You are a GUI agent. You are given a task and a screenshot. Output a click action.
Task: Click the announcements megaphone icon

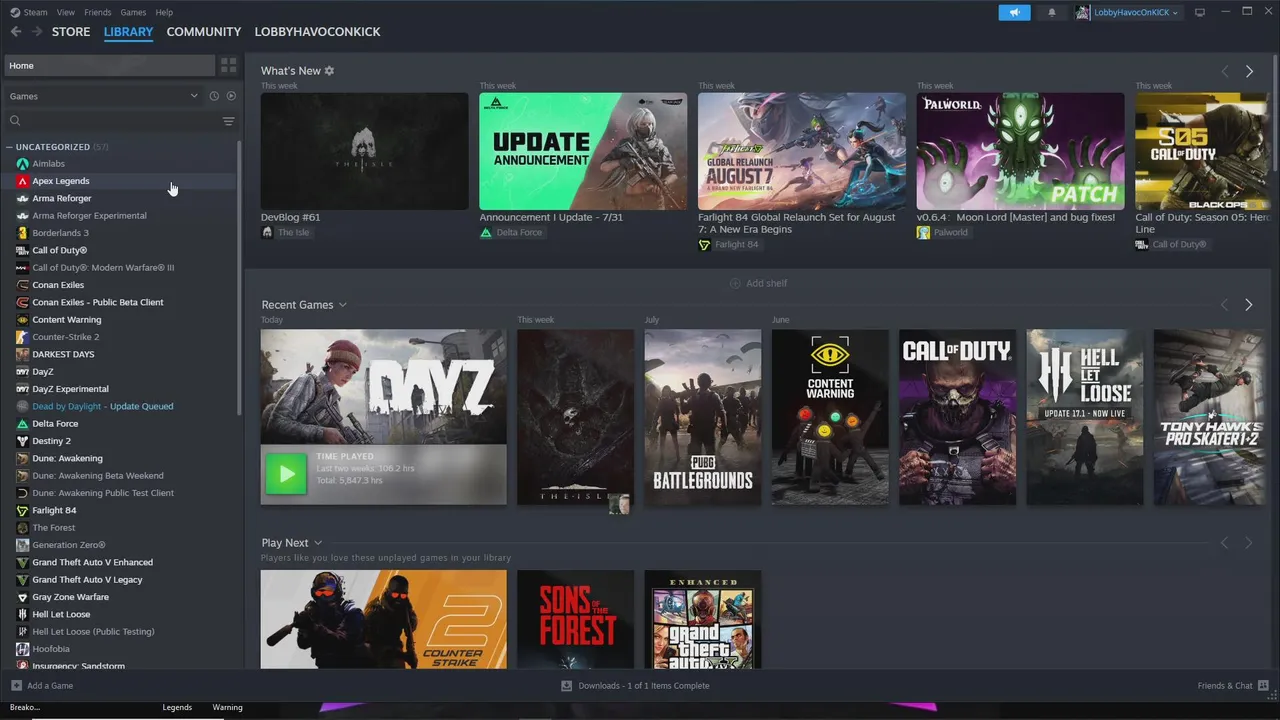[x=1014, y=12]
